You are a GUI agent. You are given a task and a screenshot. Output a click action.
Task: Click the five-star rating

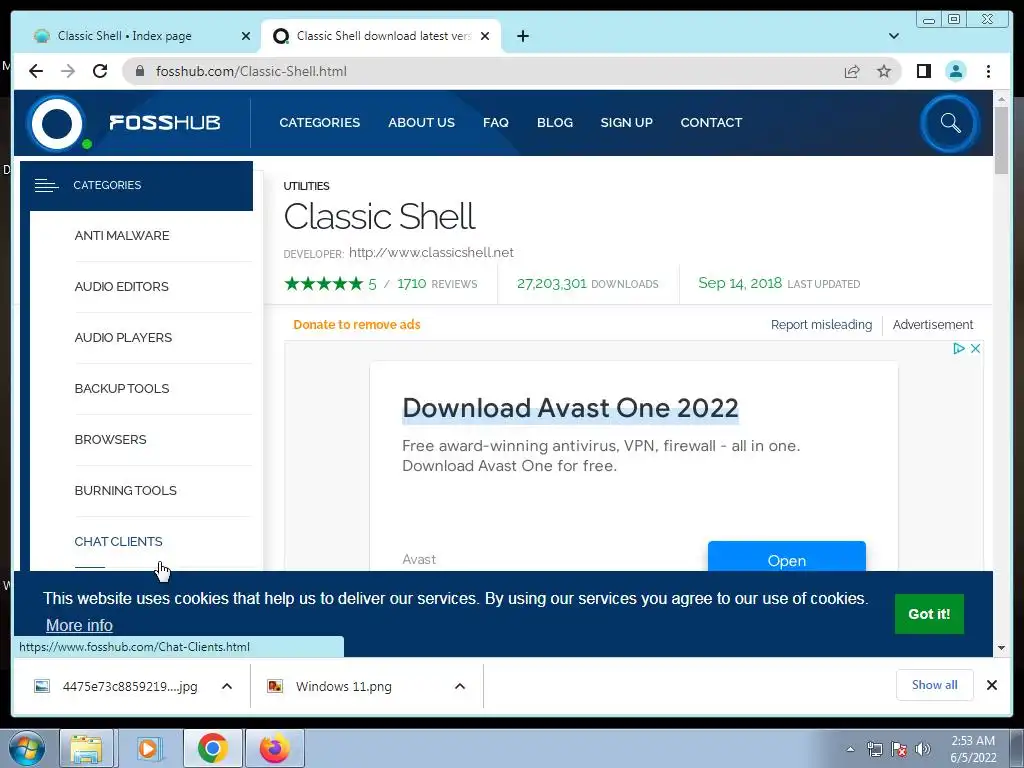[x=323, y=283]
